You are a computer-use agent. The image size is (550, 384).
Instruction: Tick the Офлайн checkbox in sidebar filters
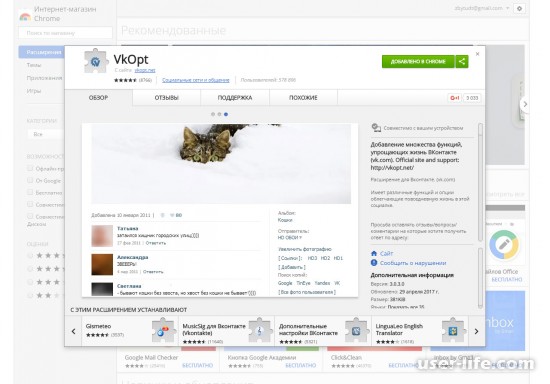click(30, 168)
